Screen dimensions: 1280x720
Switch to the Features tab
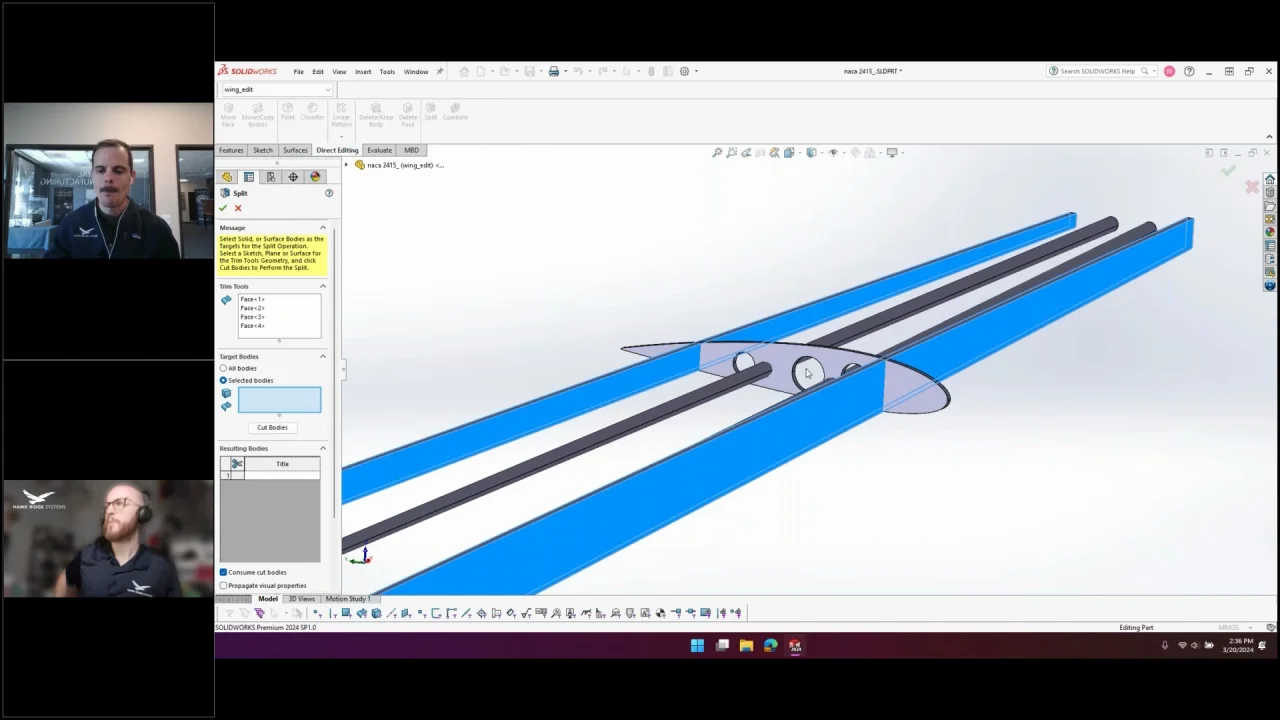[x=231, y=150]
